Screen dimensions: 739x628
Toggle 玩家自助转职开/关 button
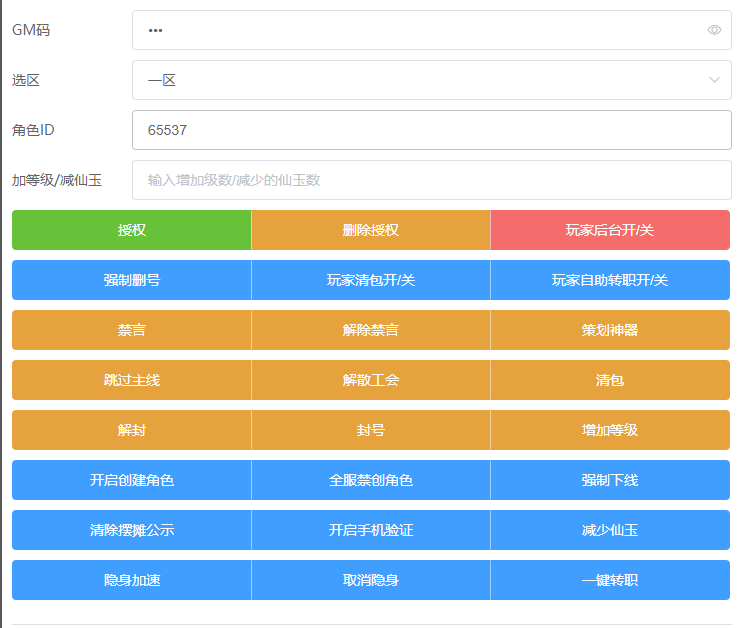click(610, 280)
